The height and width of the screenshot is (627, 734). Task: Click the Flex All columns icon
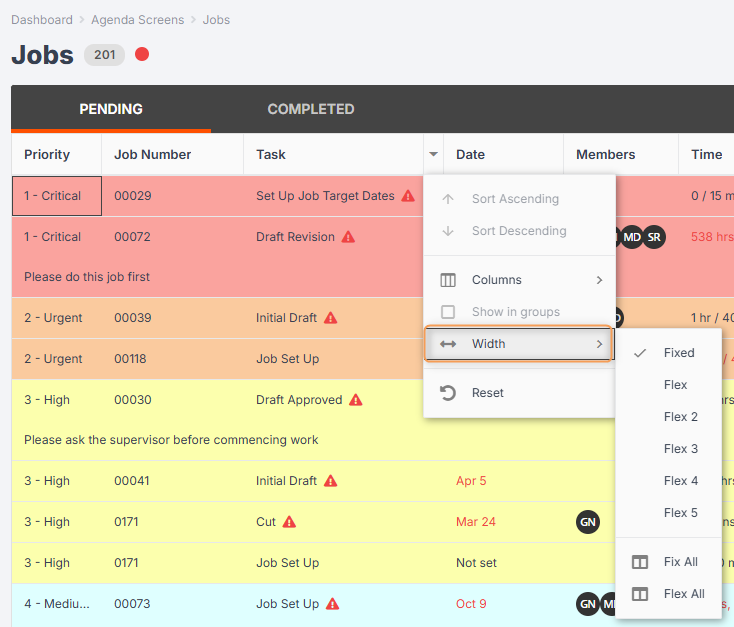click(640, 594)
